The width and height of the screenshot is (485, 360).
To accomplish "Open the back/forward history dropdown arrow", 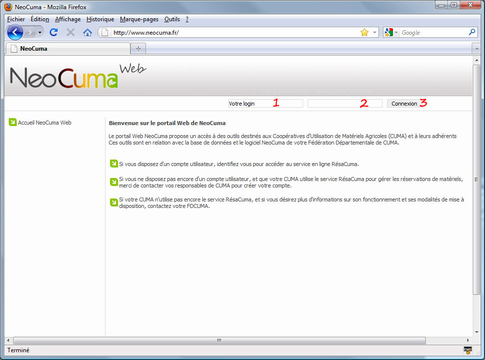I will pyautogui.click(x=40, y=33).
